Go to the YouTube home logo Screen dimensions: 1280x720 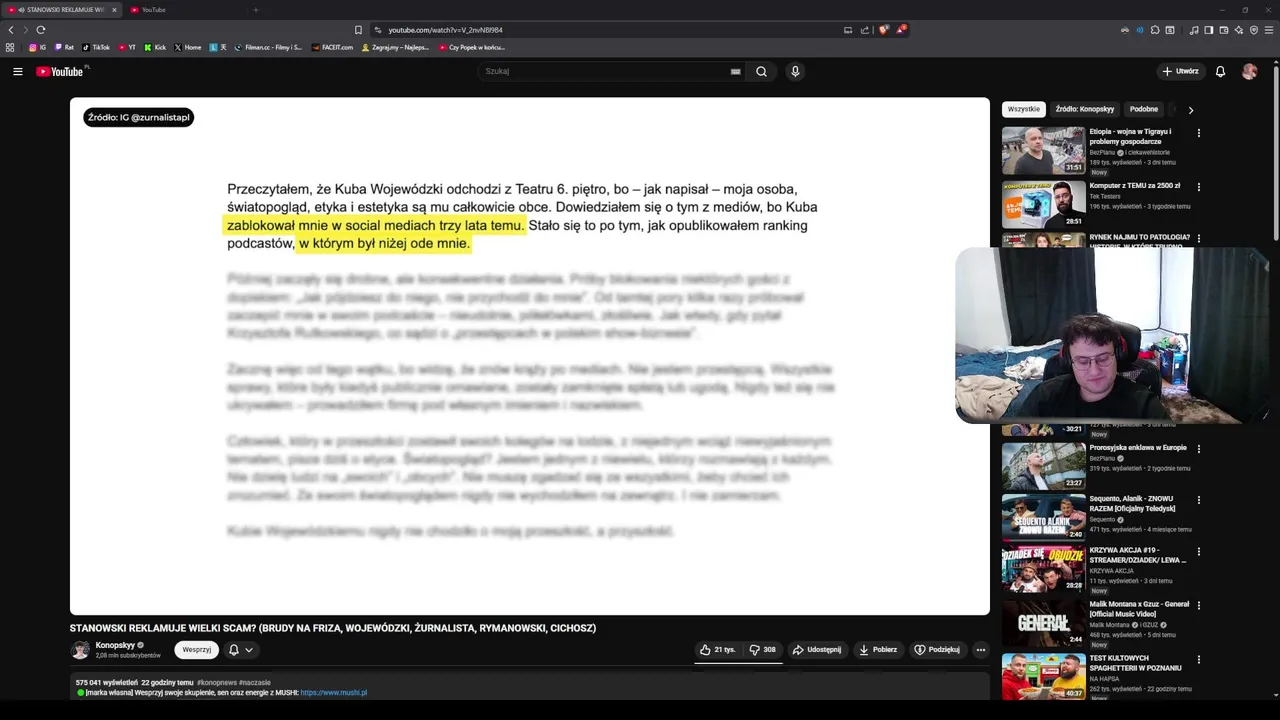60,71
